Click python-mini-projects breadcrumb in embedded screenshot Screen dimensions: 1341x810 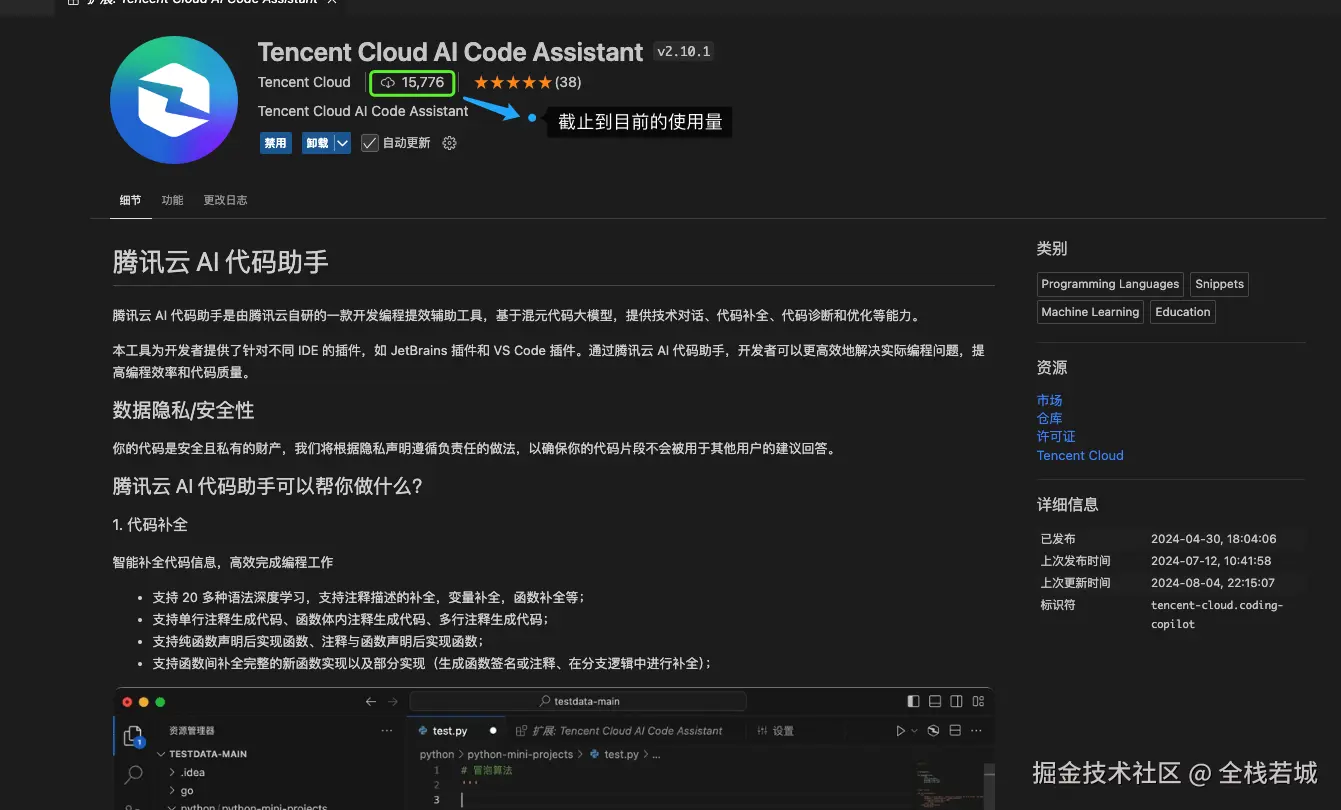[x=520, y=754]
